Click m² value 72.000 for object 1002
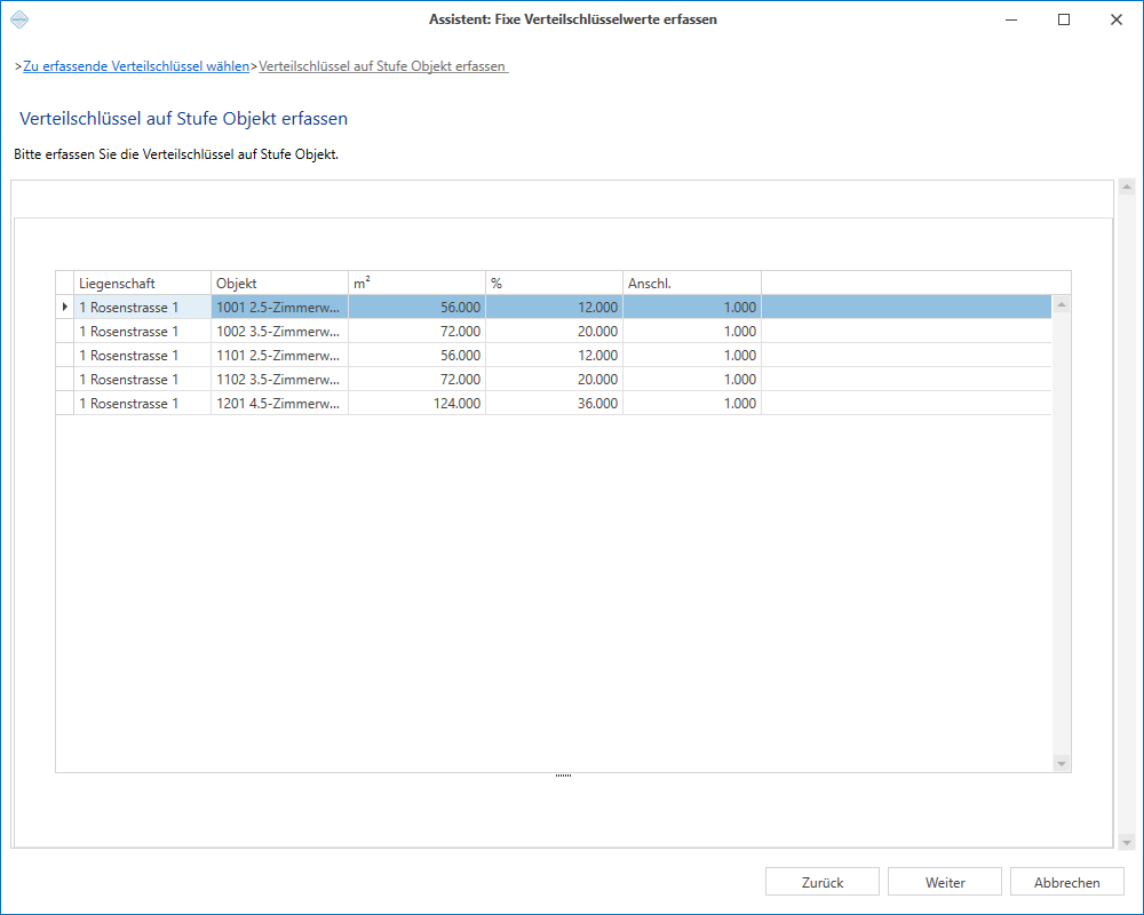 coord(417,331)
